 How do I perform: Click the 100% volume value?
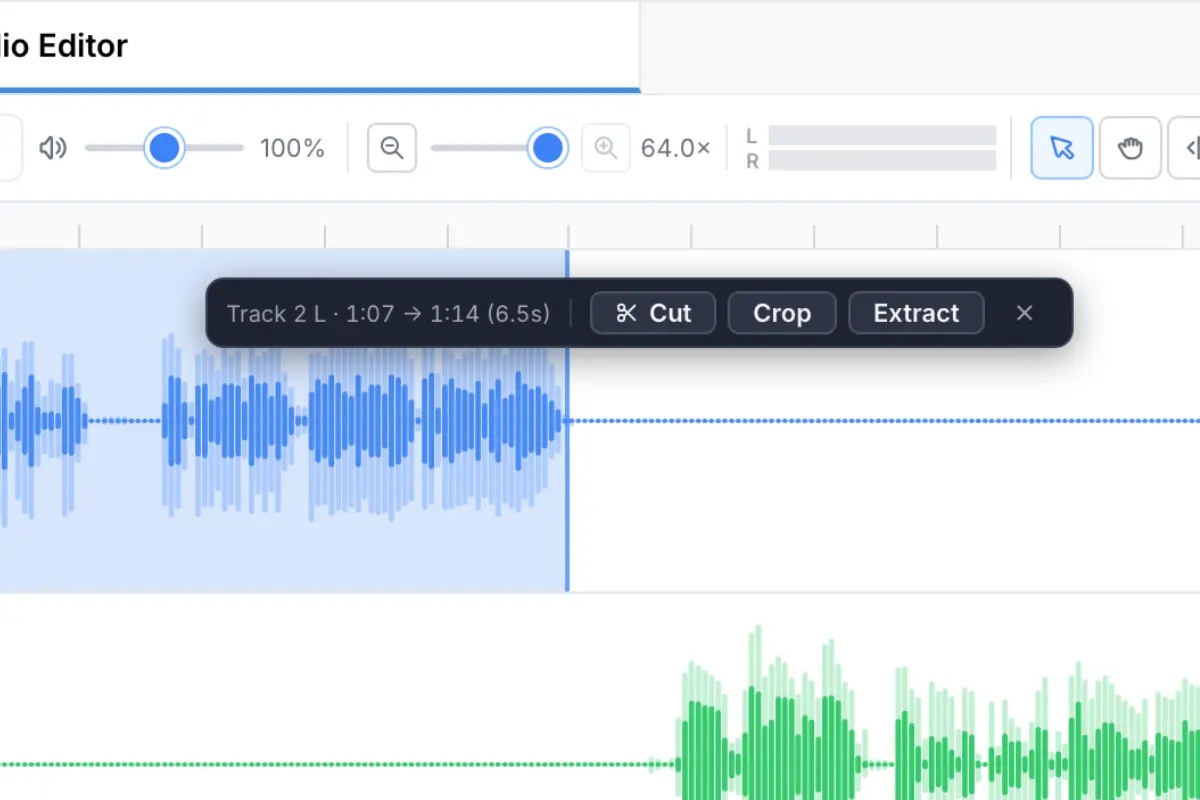pos(292,148)
